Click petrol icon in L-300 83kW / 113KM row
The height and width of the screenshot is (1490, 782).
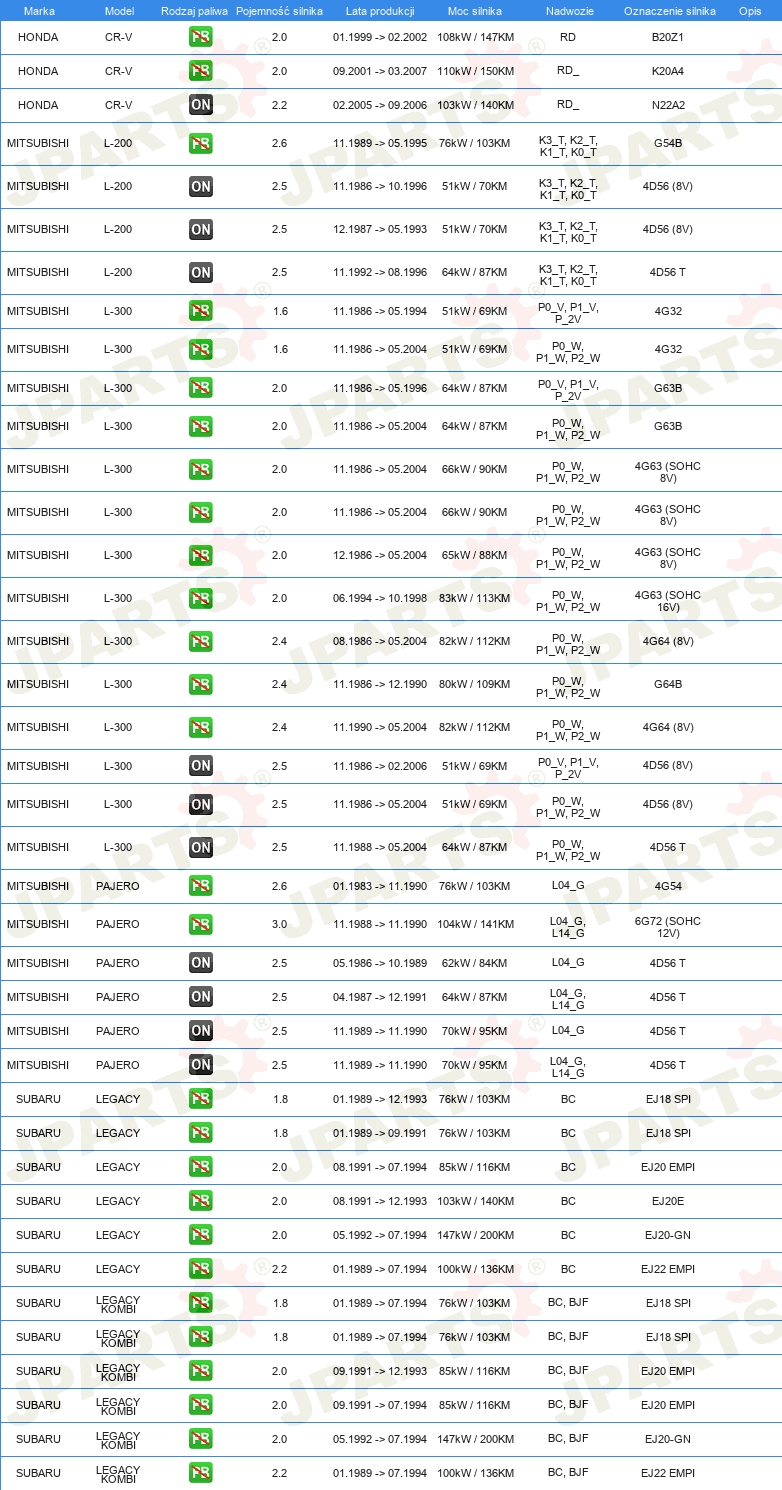coord(201,598)
